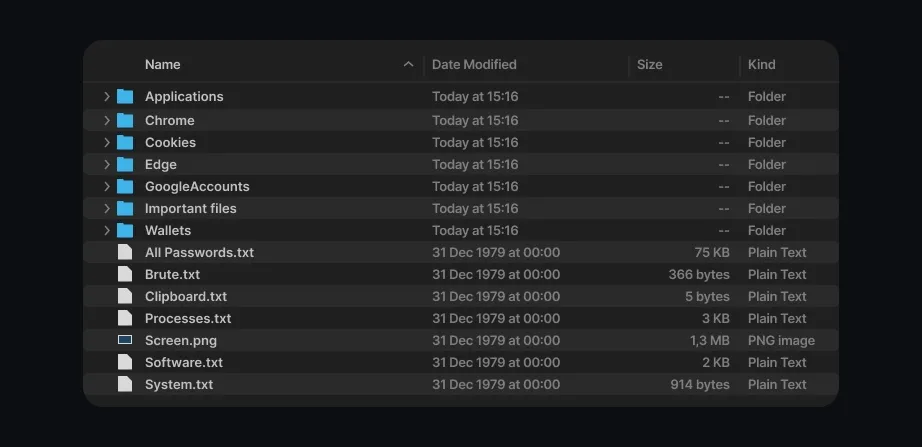
Task: Select the Clipboard.txt file name
Action: coord(186,296)
